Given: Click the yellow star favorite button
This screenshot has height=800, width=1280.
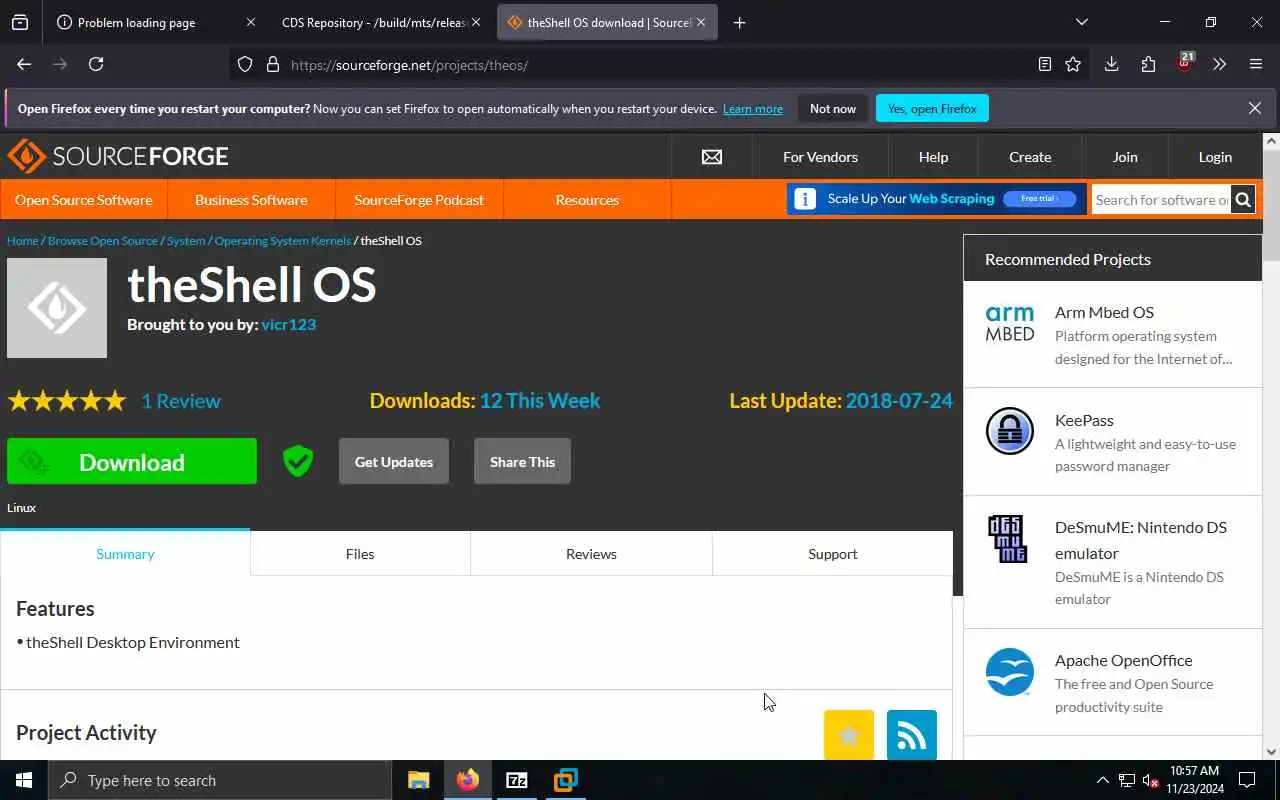Looking at the screenshot, I should 849,736.
